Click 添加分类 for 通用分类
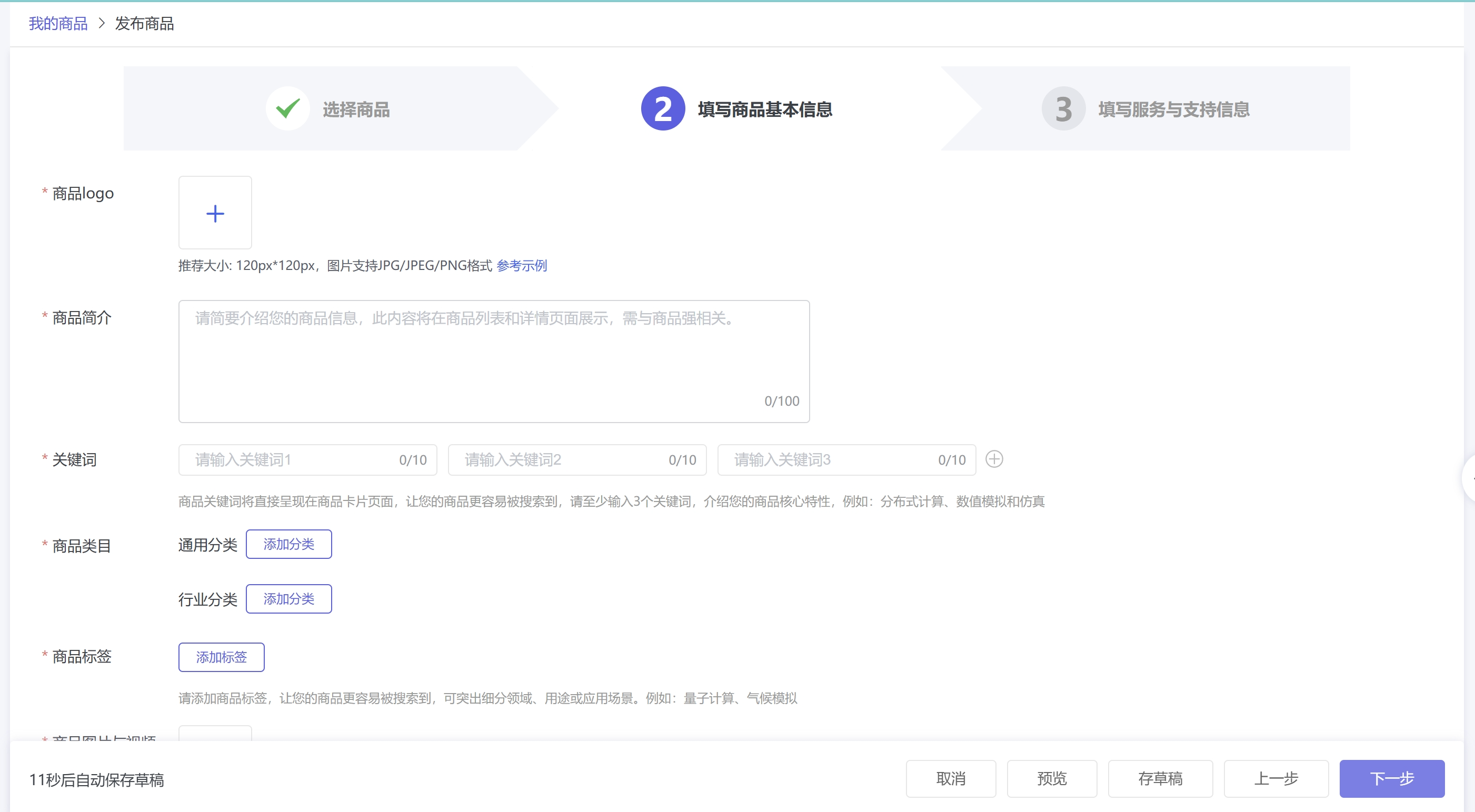Viewport: 1475px width, 812px height. pyautogui.click(x=288, y=544)
